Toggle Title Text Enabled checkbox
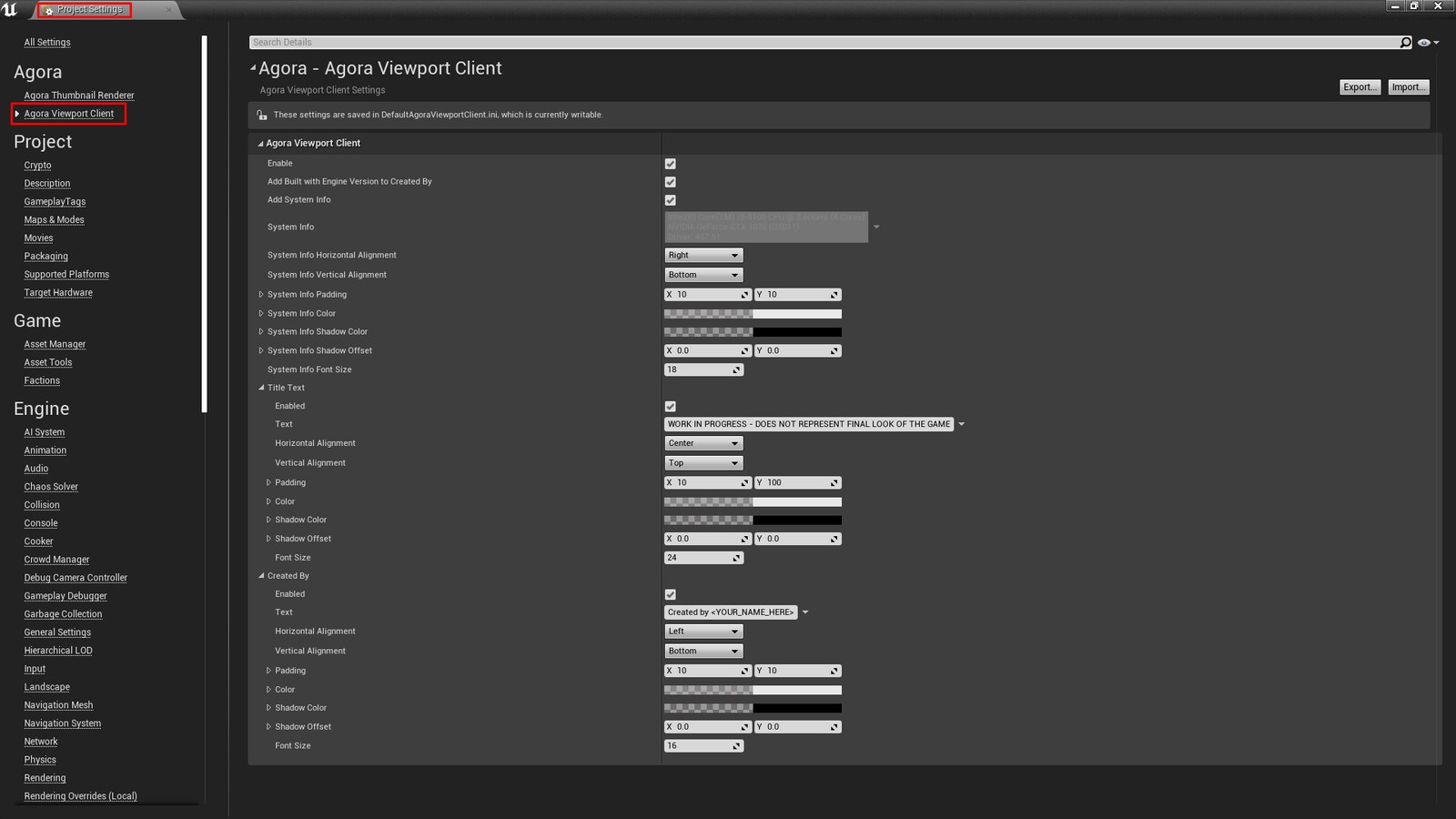 671,407
